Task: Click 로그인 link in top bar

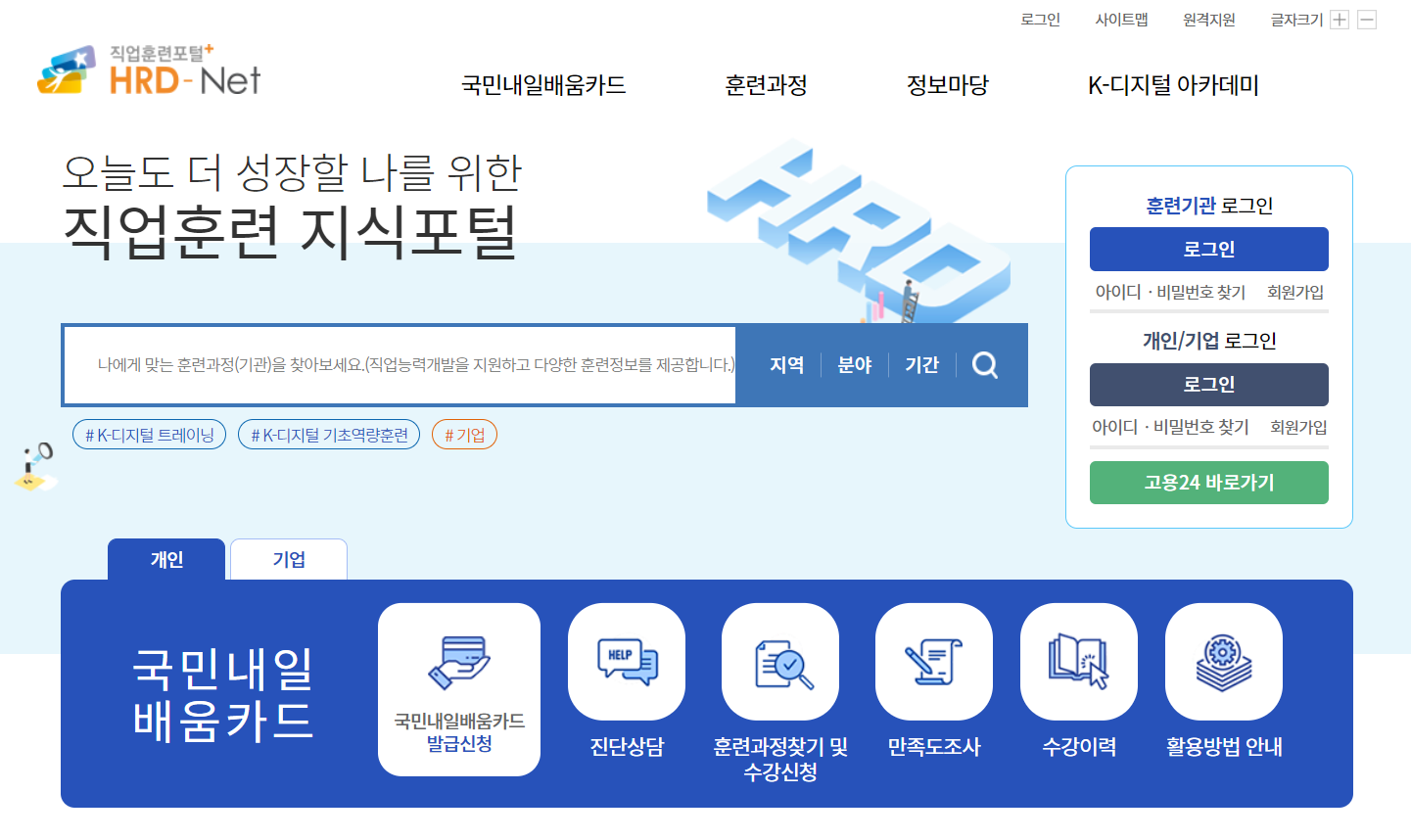Action: [1040, 20]
